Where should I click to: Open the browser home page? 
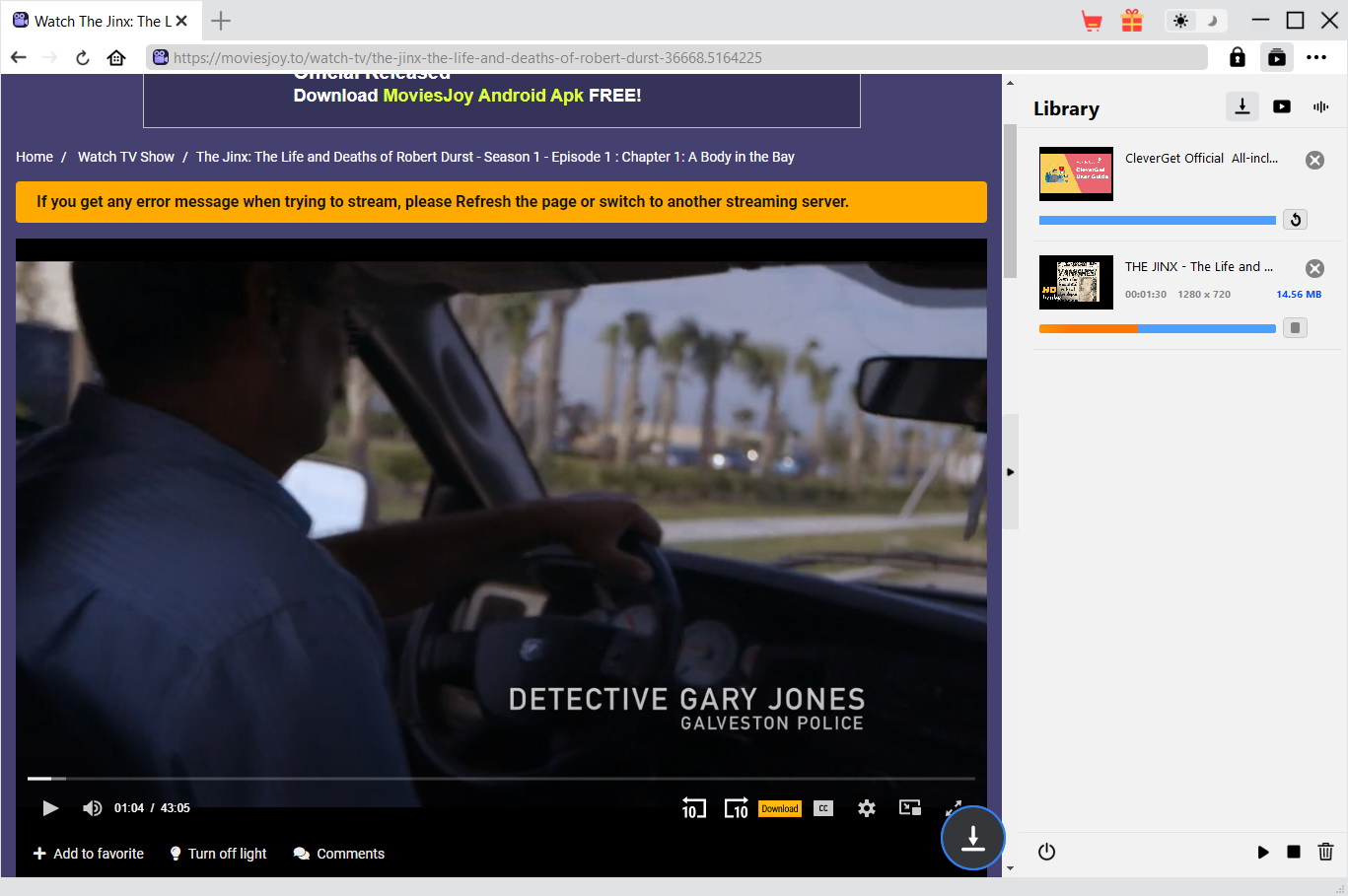tap(116, 57)
